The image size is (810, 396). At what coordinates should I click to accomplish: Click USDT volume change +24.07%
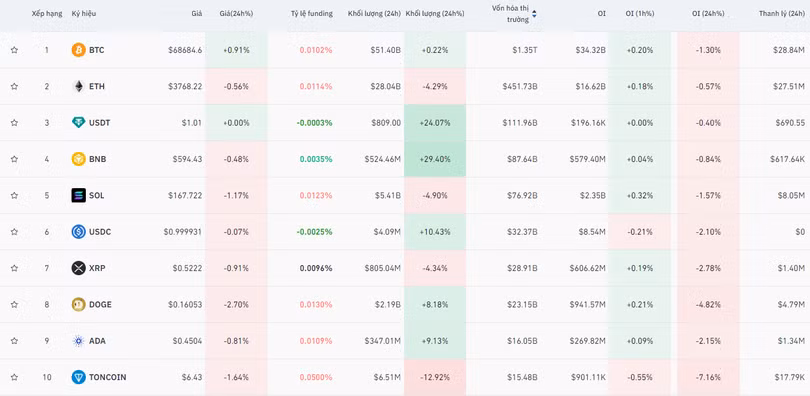435,123
